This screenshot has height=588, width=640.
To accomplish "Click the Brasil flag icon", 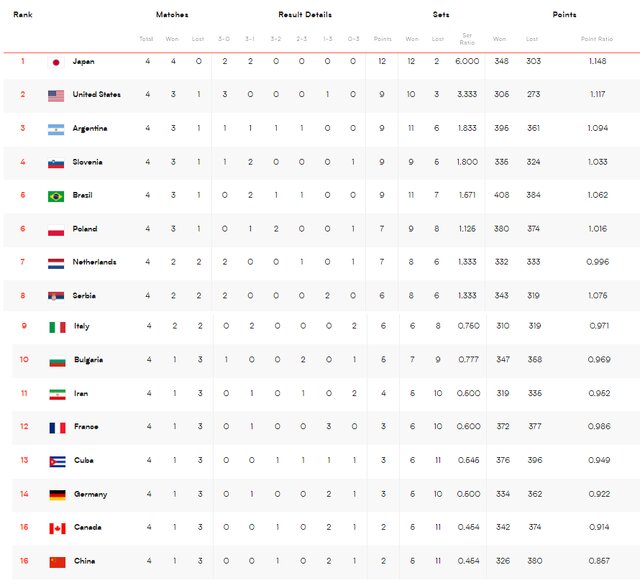I will (x=56, y=196).
